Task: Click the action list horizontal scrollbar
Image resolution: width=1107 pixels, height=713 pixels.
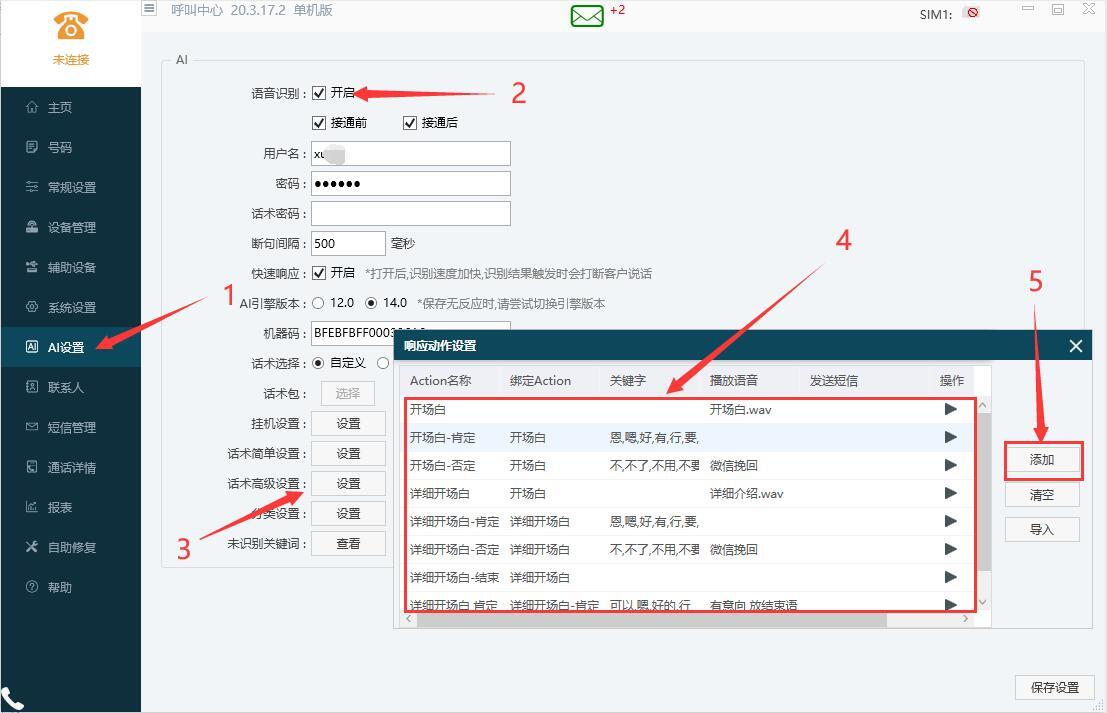Action: point(650,619)
